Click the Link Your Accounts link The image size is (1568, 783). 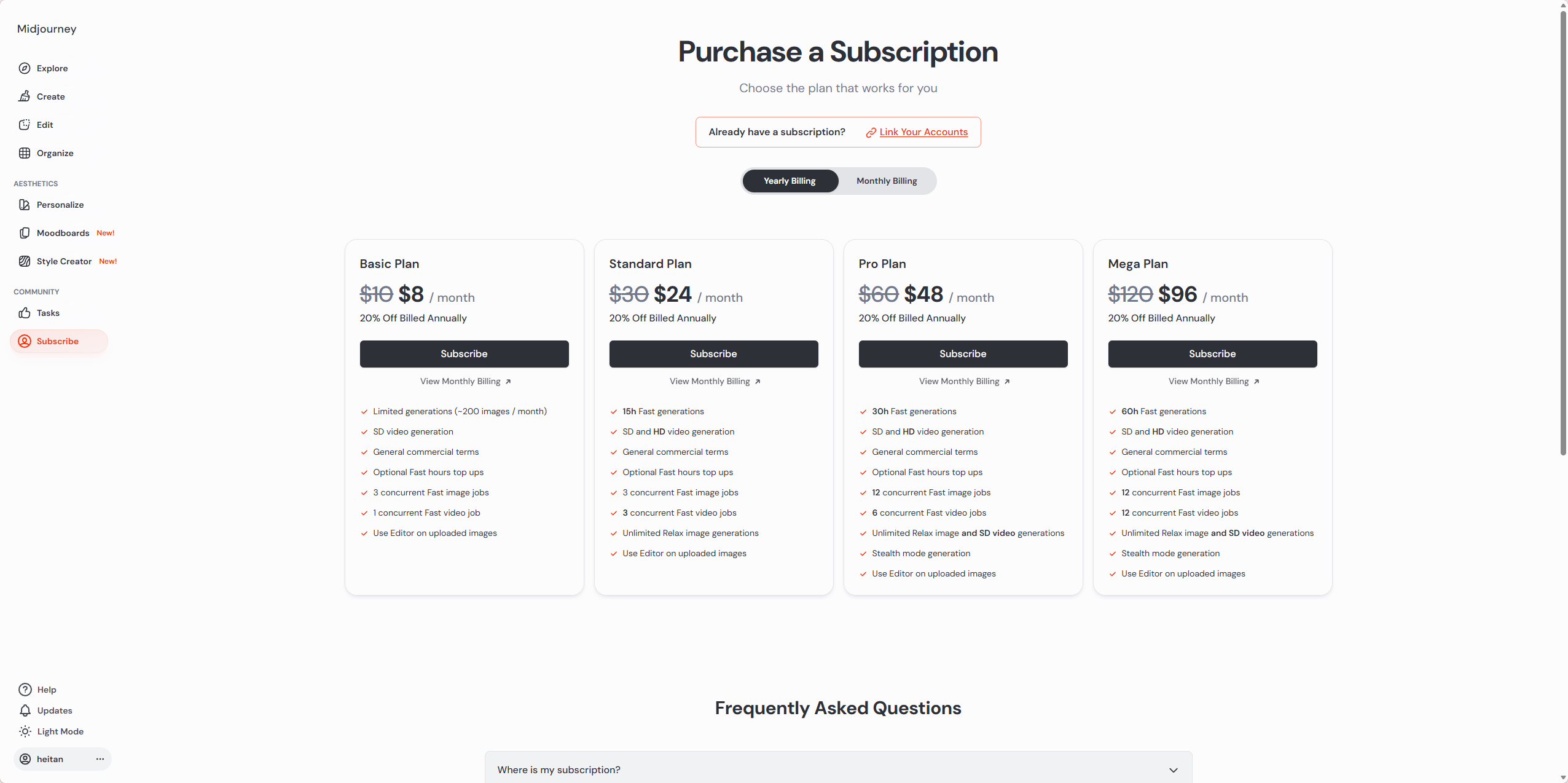[x=923, y=132]
